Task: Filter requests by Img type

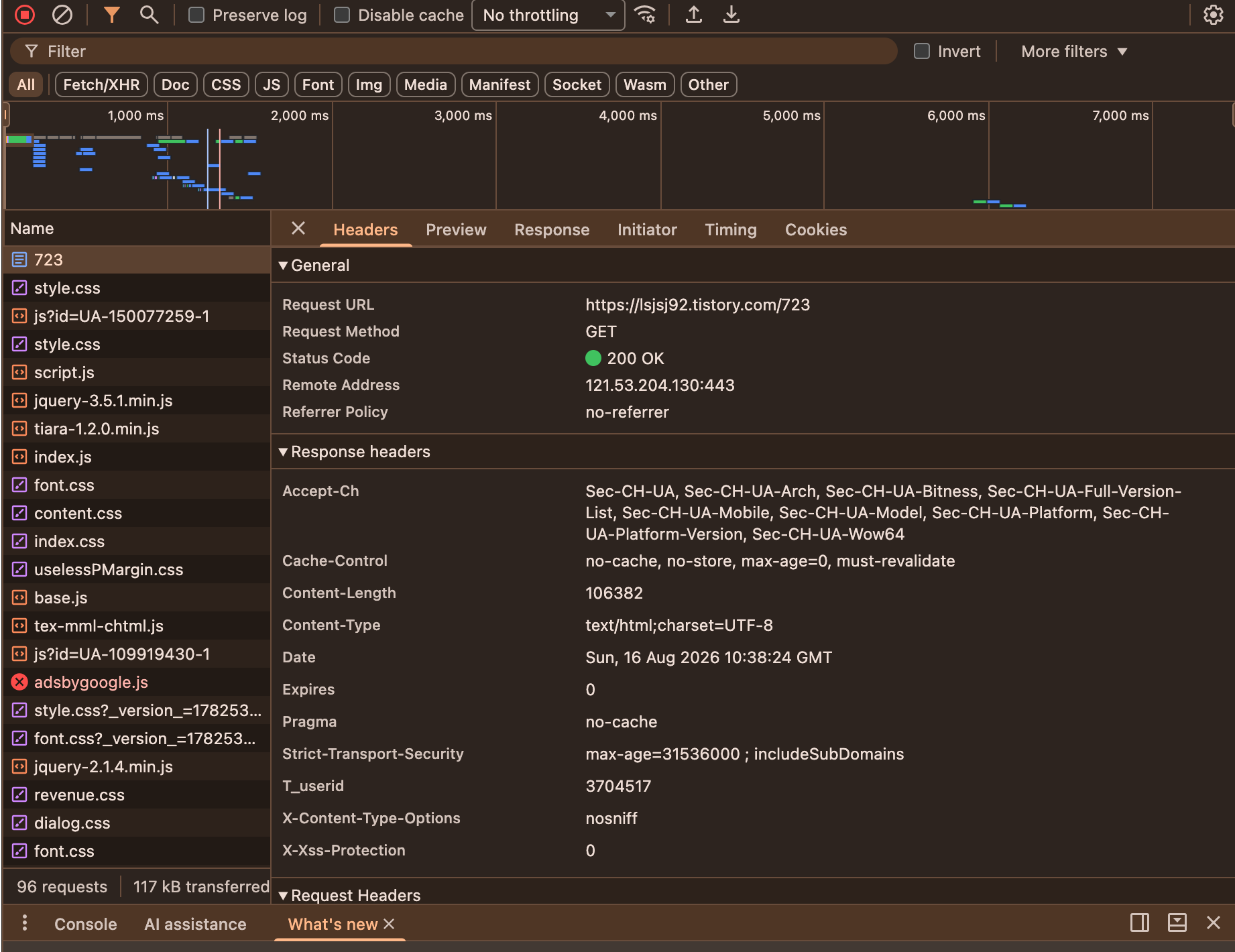Action: (x=369, y=84)
